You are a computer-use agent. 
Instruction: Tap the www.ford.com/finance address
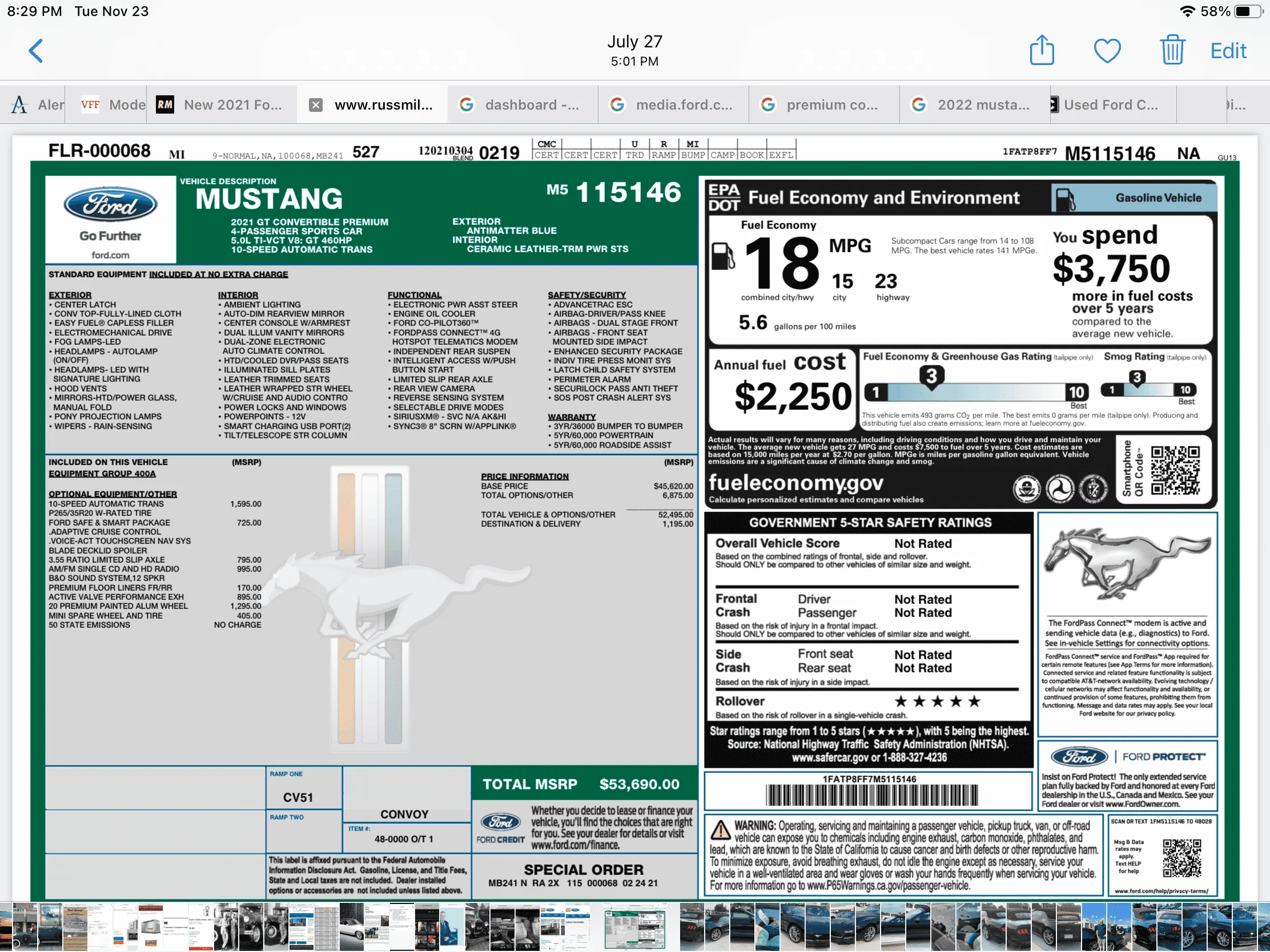575,845
